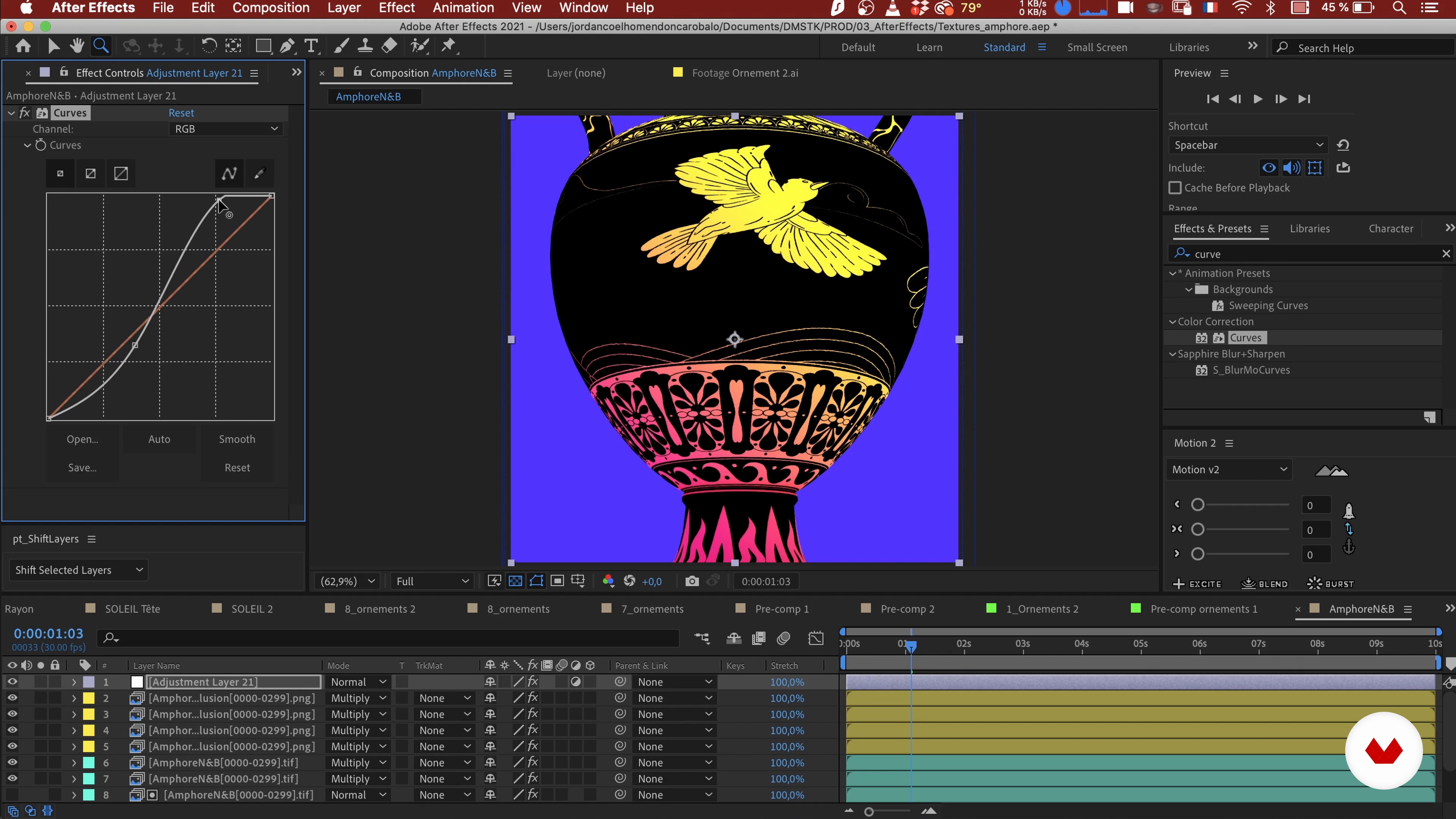The width and height of the screenshot is (1456, 819).
Task: Toggle visibility of layer 6 eye icon
Action: (12, 763)
